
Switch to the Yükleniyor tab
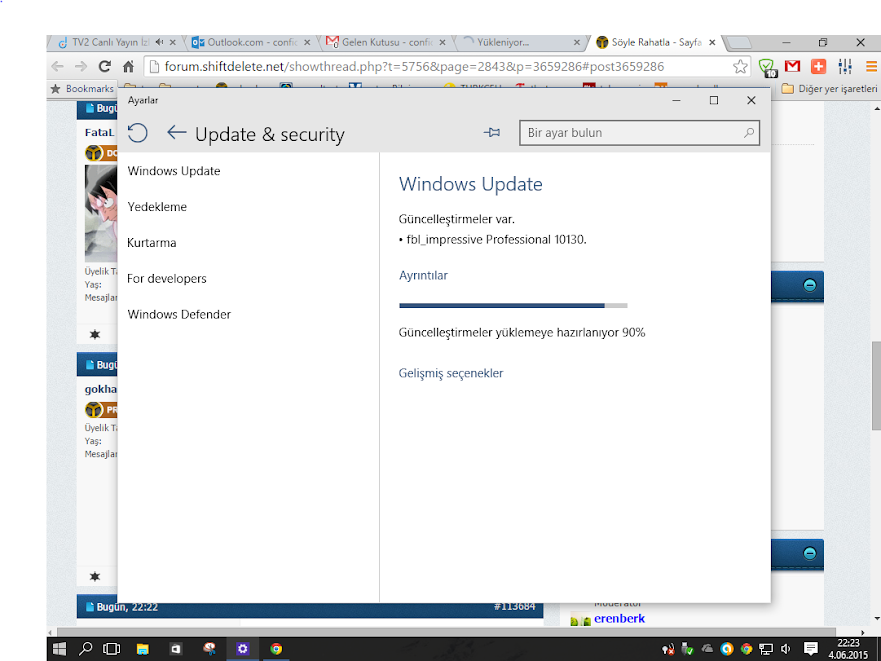point(521,42)
